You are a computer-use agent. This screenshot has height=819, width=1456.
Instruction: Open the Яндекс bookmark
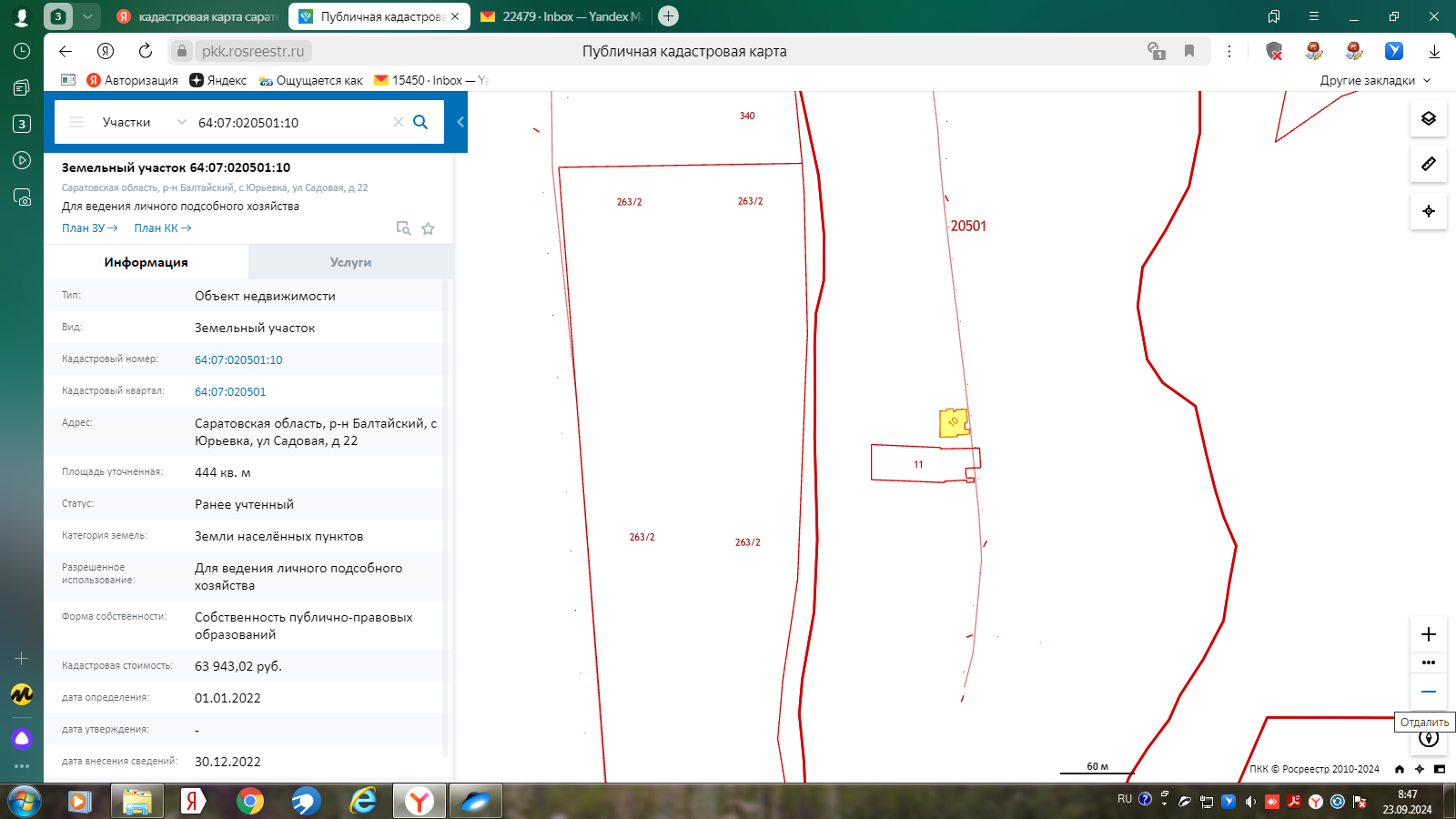coord(218,80)
